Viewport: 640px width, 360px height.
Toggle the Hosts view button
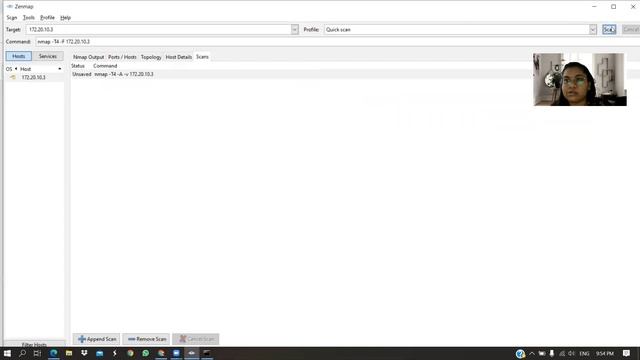point(19,56)
